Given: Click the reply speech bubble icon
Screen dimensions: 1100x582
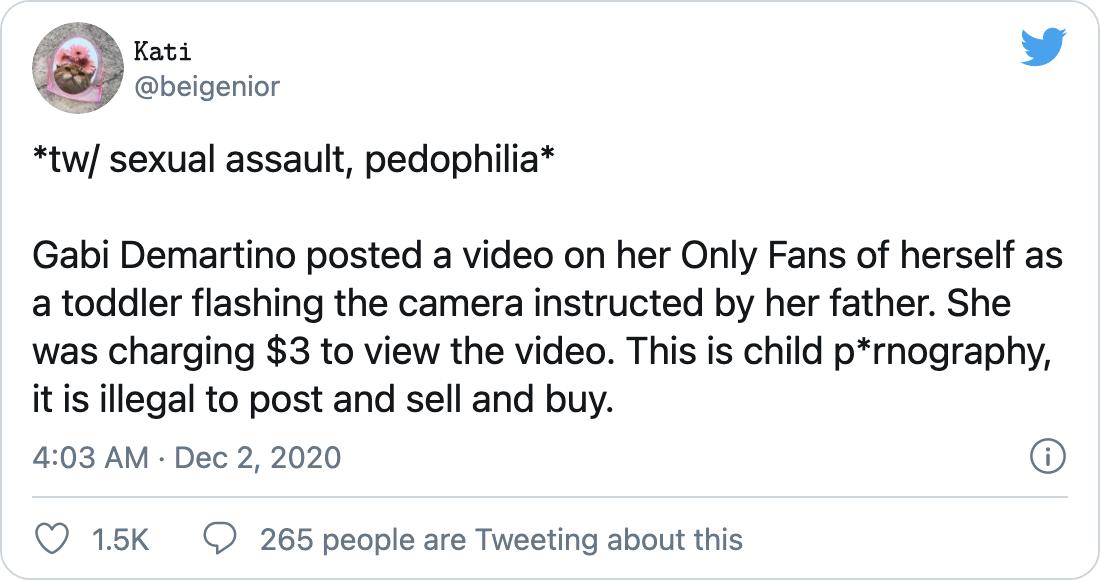Looking at the screenshot, I should (x=218, y=539).
